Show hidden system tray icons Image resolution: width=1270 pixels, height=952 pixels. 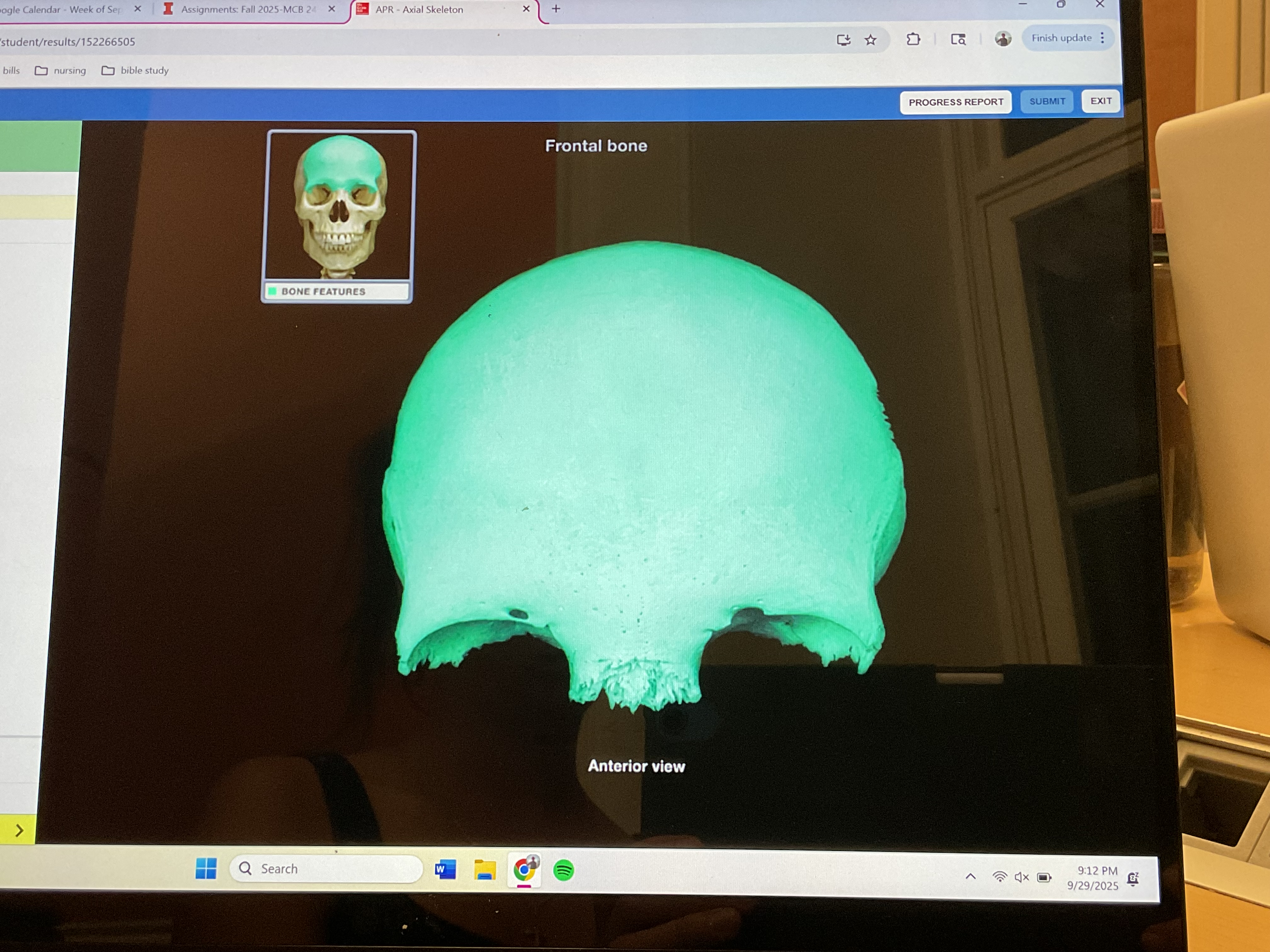pos(970,876)
